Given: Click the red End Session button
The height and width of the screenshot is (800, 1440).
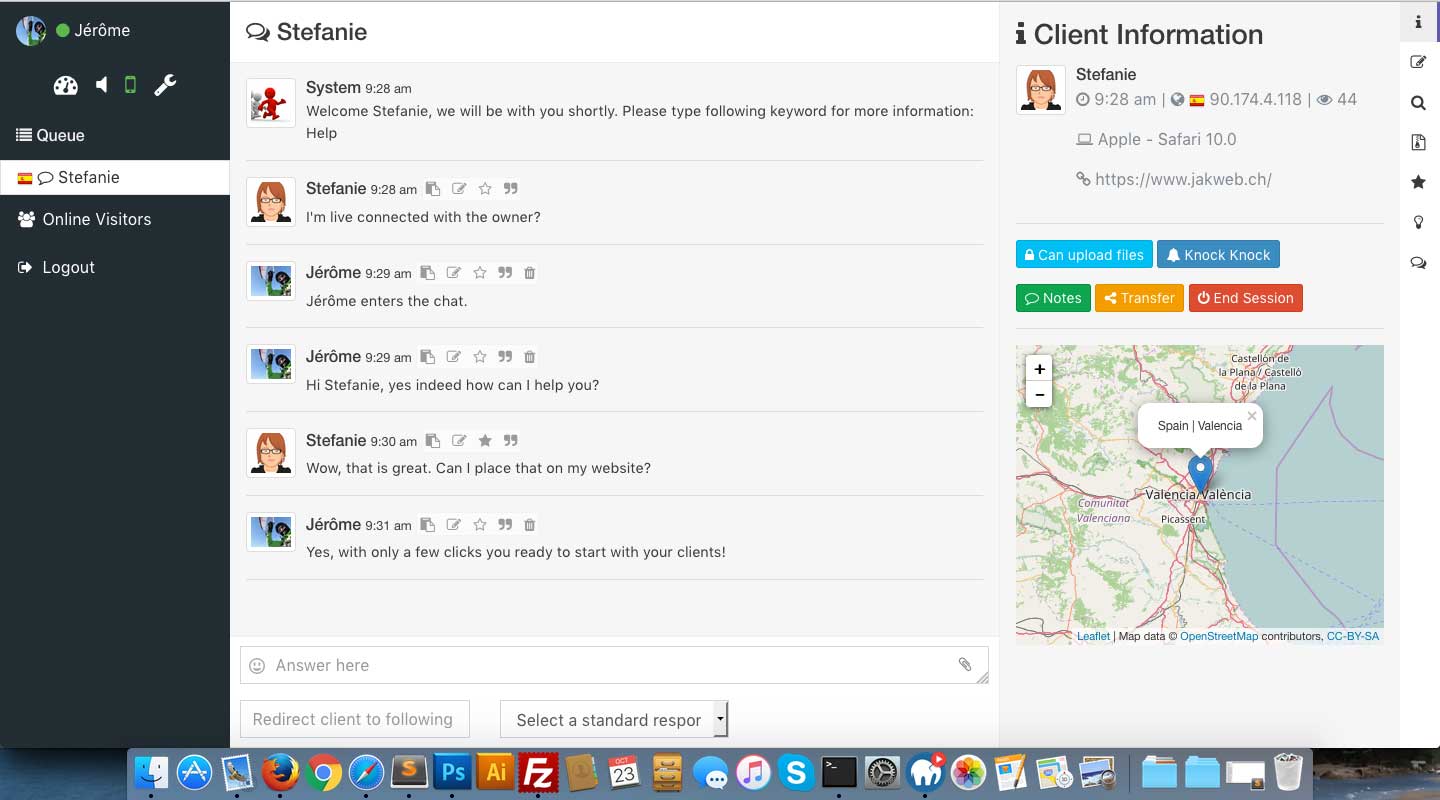Looking at the screenshot, I should (1245, 298).
